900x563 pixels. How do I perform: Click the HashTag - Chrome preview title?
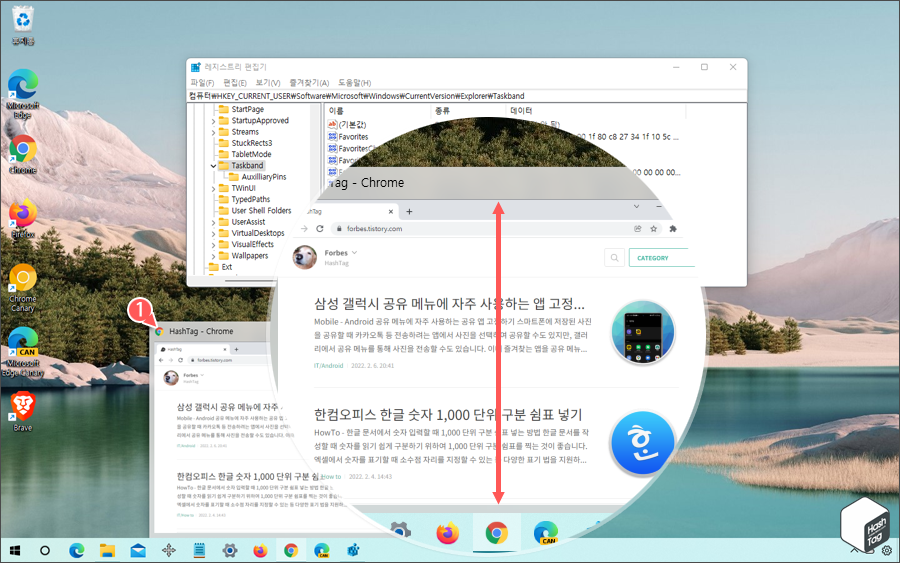pos(201,331)
